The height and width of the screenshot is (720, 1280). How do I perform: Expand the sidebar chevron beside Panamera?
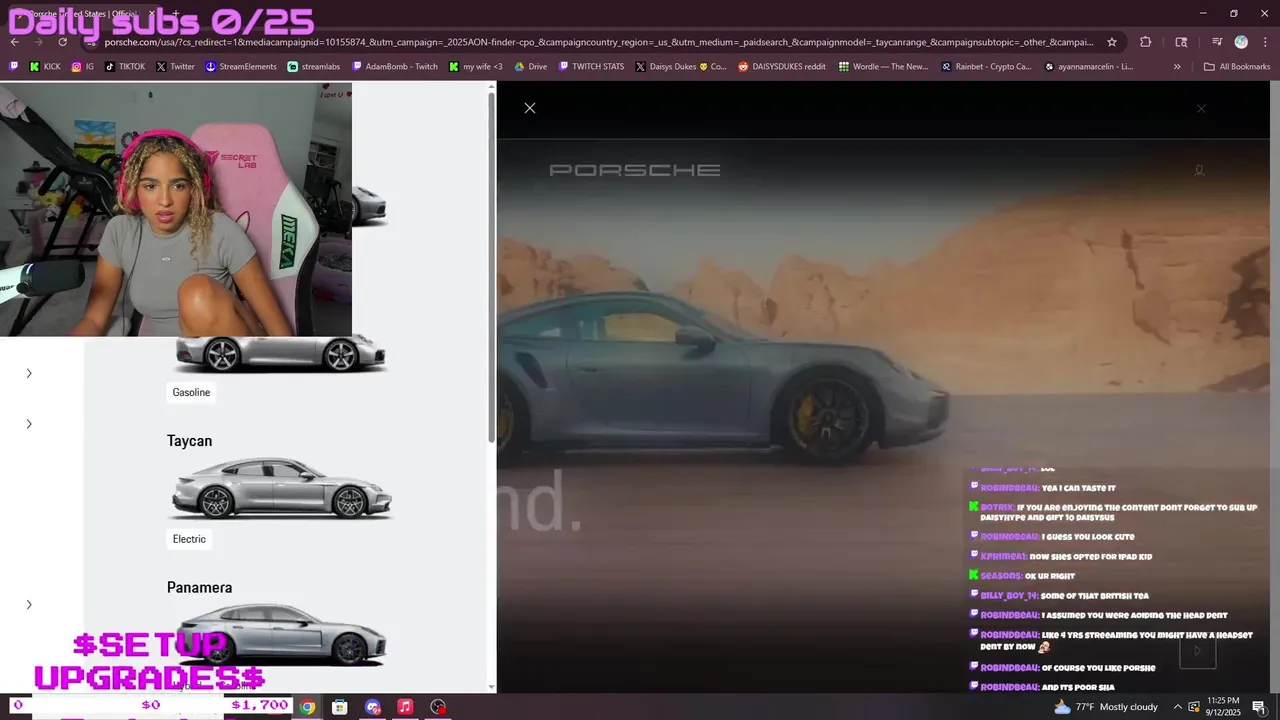pos(29,604)
